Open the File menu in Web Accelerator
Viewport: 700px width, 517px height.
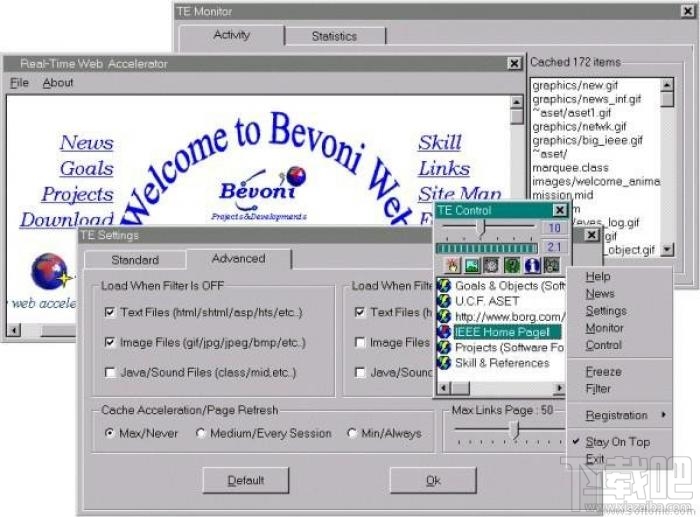[20, 83]
